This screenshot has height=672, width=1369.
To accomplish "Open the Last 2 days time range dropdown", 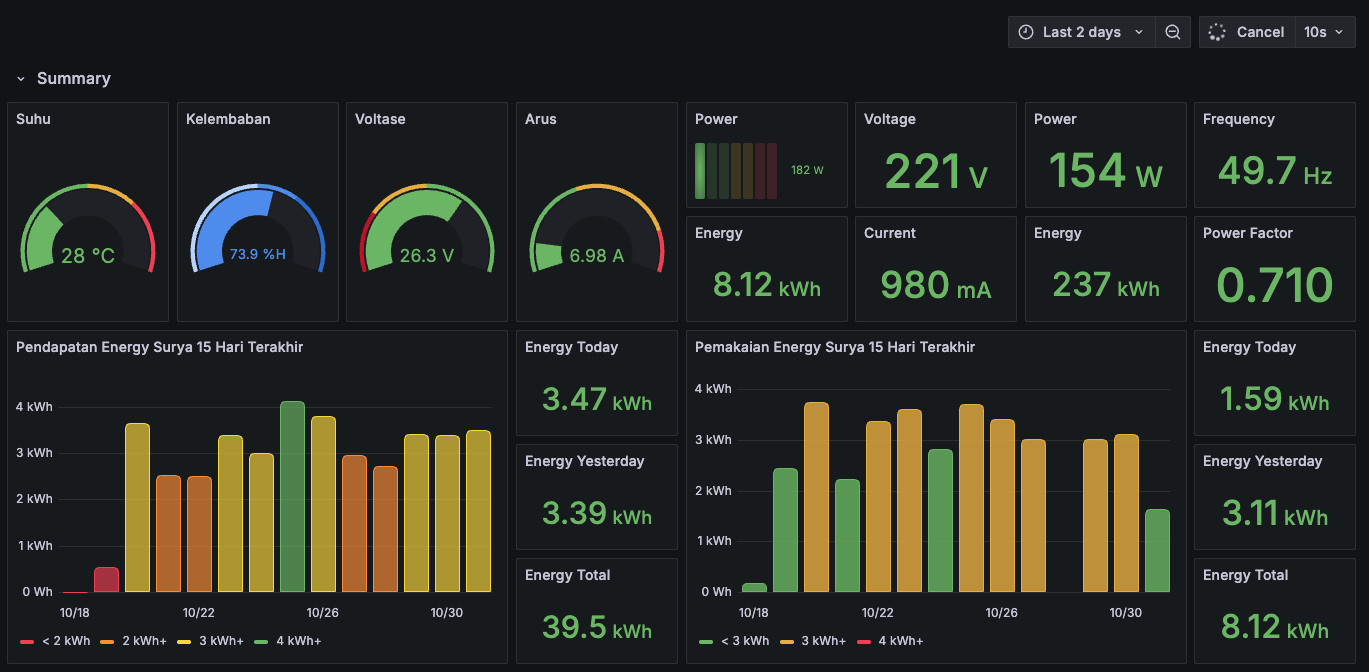I will [x=1082, y=32].
